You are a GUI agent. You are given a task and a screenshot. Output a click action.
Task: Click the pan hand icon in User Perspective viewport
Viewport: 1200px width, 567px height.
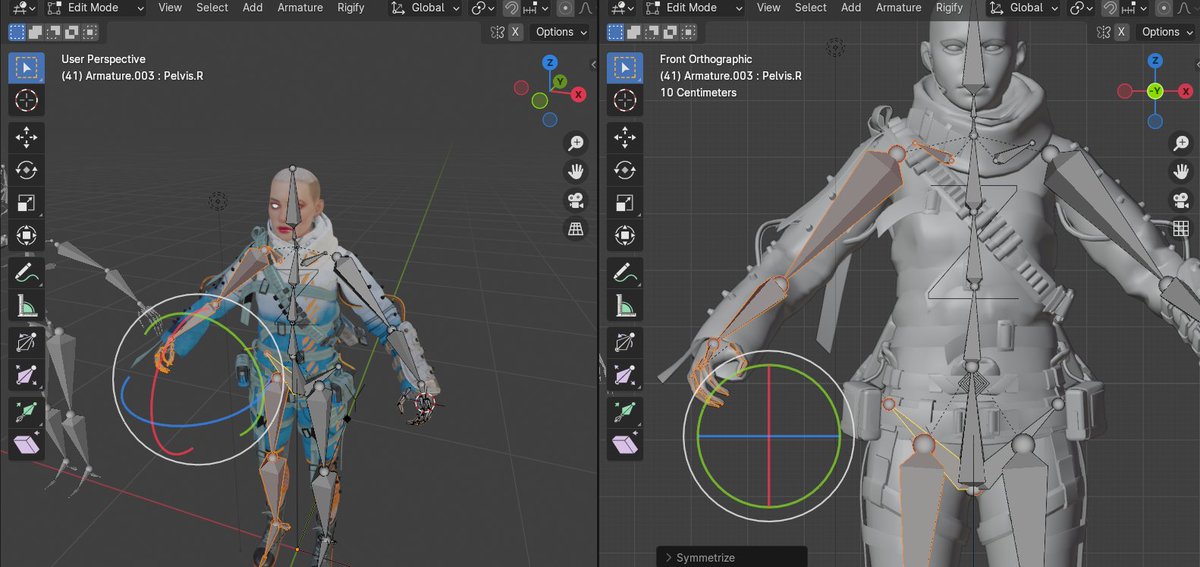(x=576, y=171)
